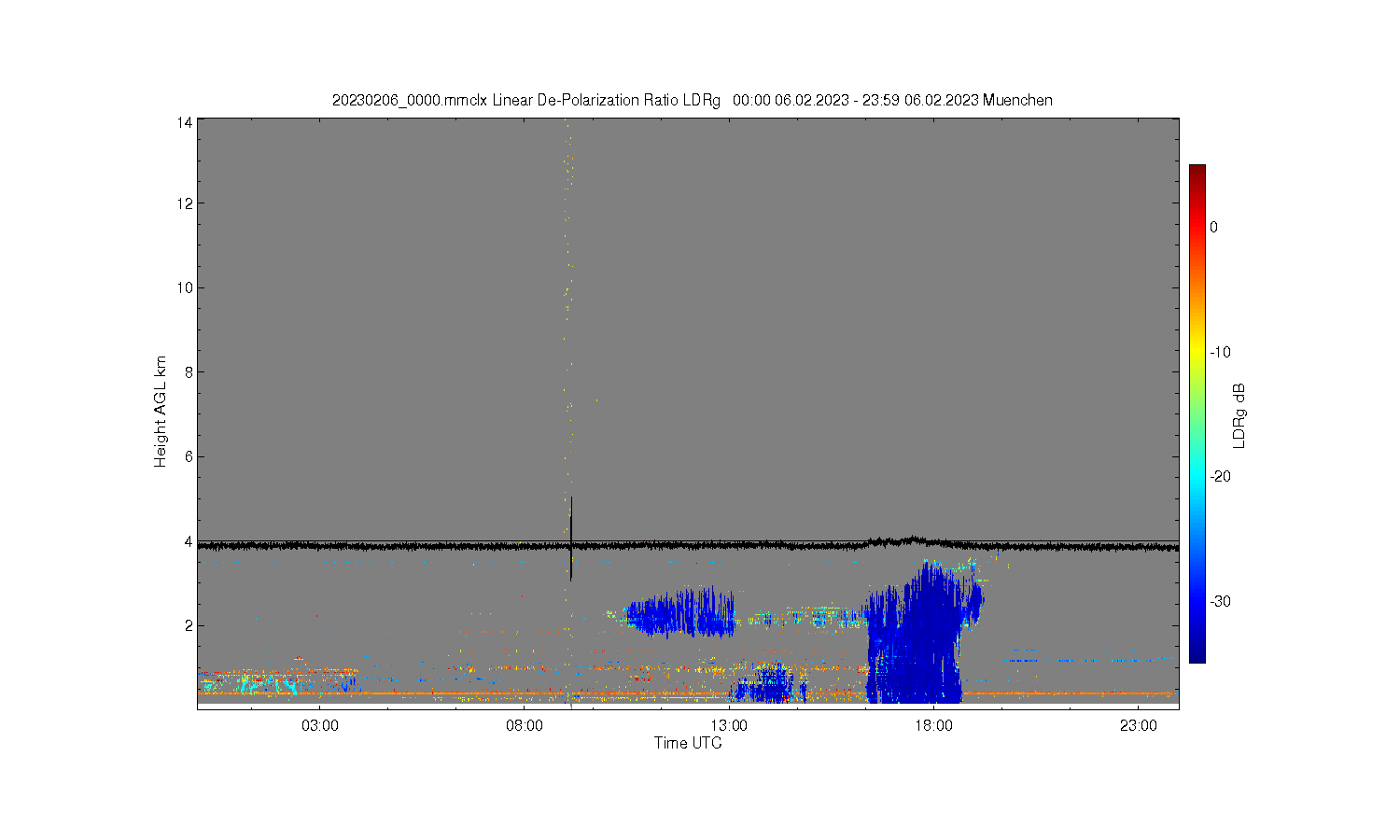Click the '18:00' time tick label
Screen dimensions: 1400x840
click(x=933, y=725)
